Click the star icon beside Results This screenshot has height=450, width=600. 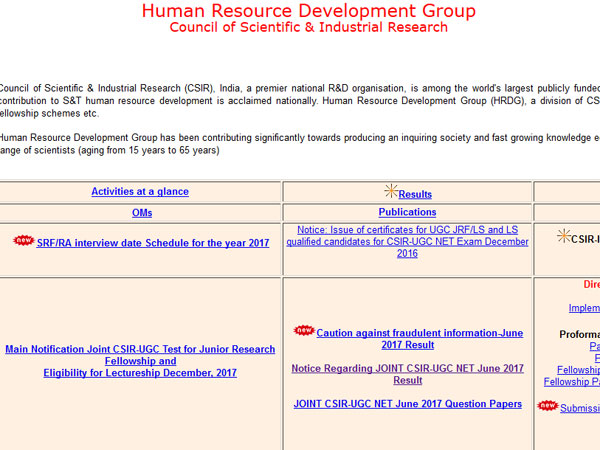(x=390, y=191)
